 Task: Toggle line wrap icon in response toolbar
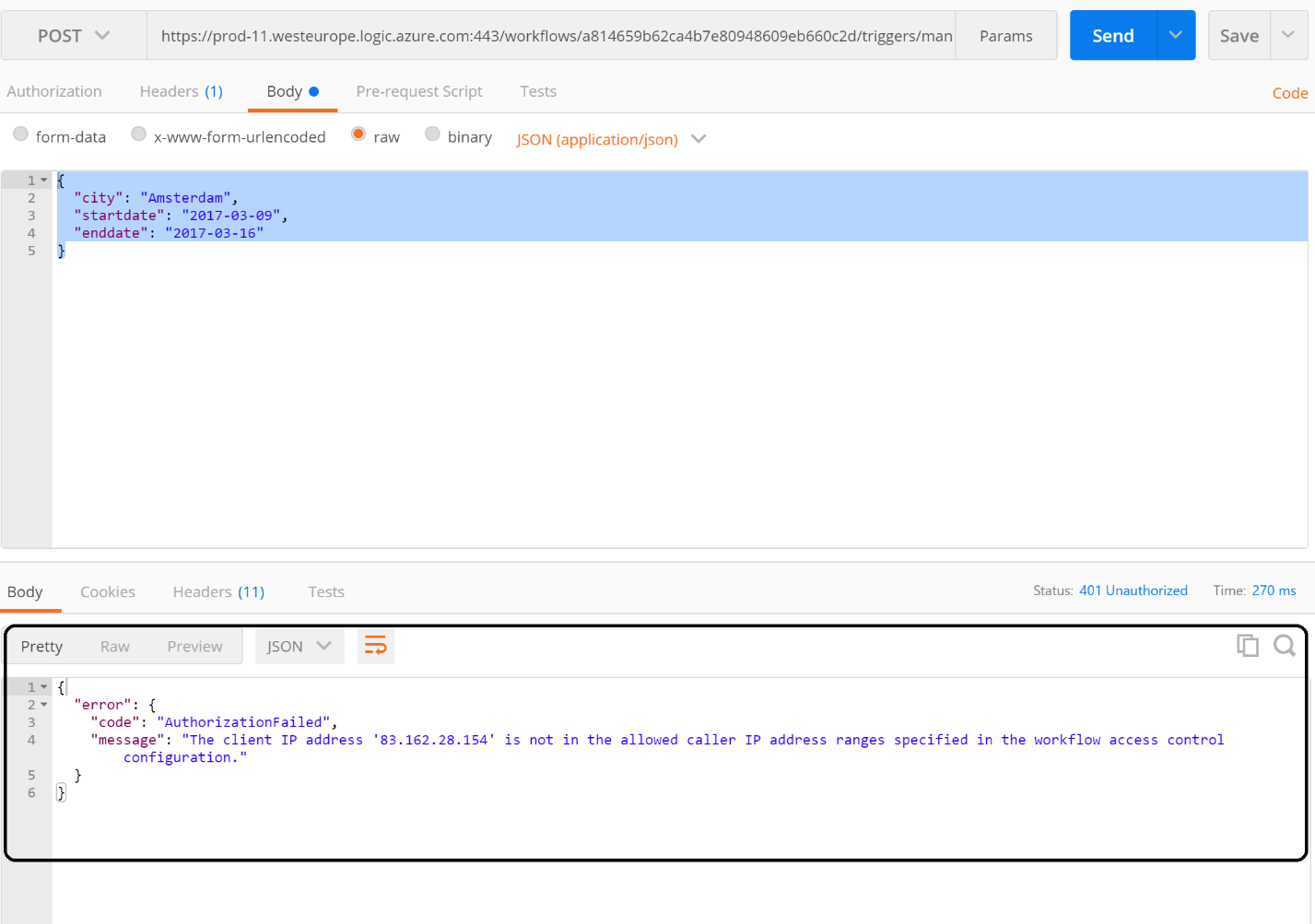click(376, 646)
